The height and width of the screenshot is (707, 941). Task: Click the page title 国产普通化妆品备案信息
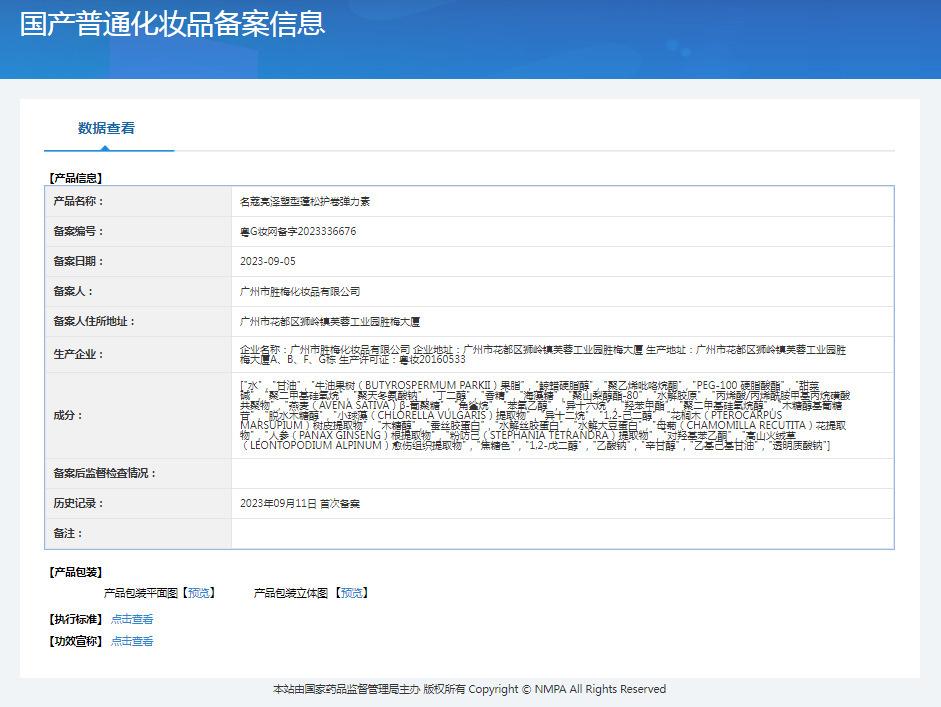tap(172, 24)
